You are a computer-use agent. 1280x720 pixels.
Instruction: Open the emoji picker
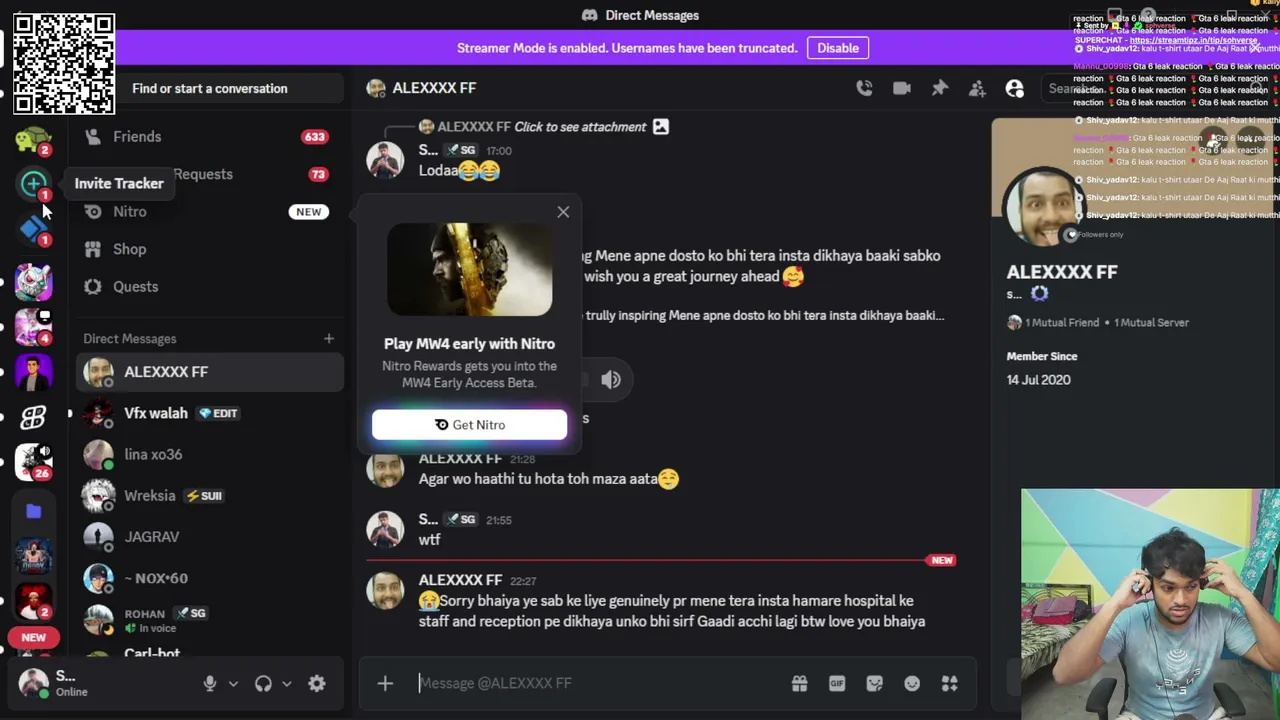coord(912,684)
